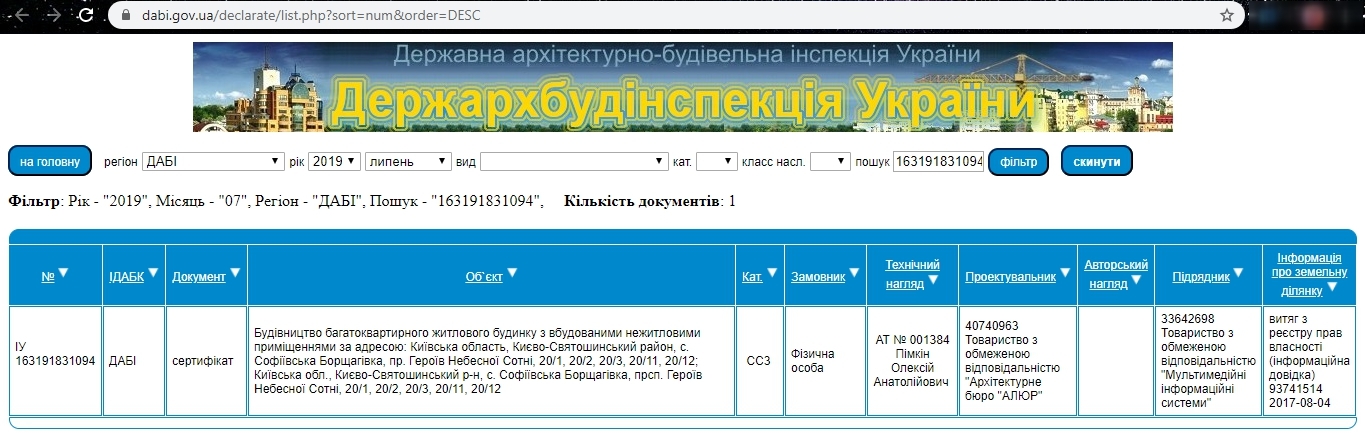Click sort arrow below Кат. column
The image size is (1365, 434).
tap(772, 273)
